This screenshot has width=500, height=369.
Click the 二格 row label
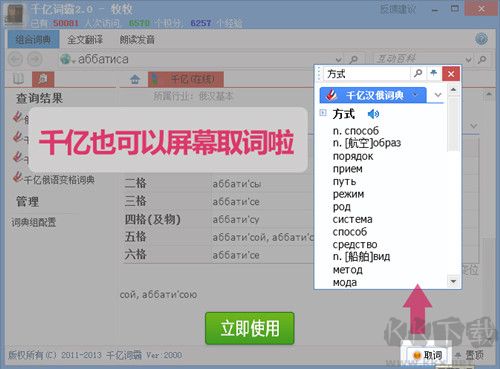tap(135, 183)
